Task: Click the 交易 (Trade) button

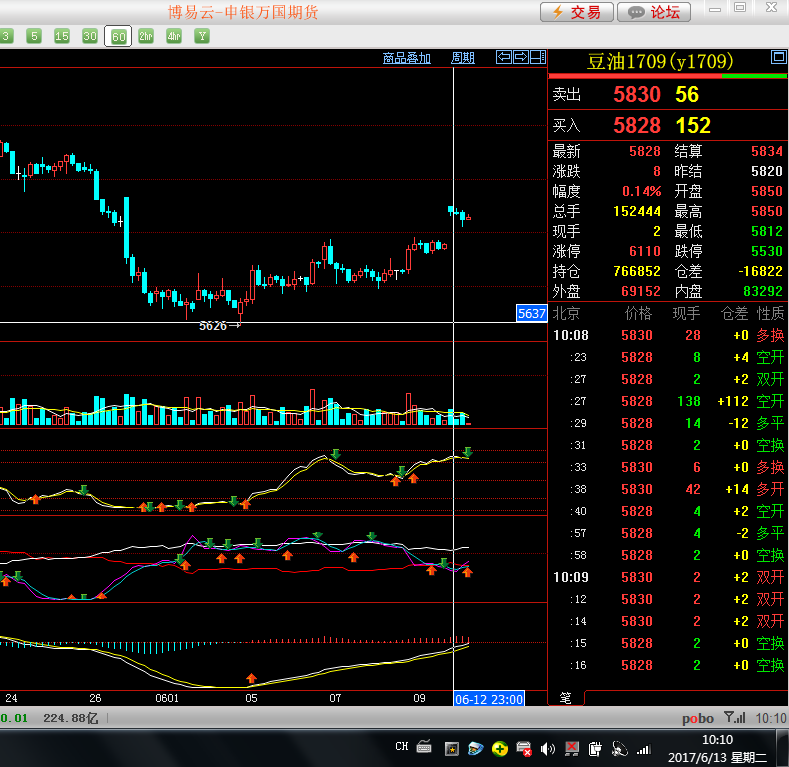Action: 576,12
